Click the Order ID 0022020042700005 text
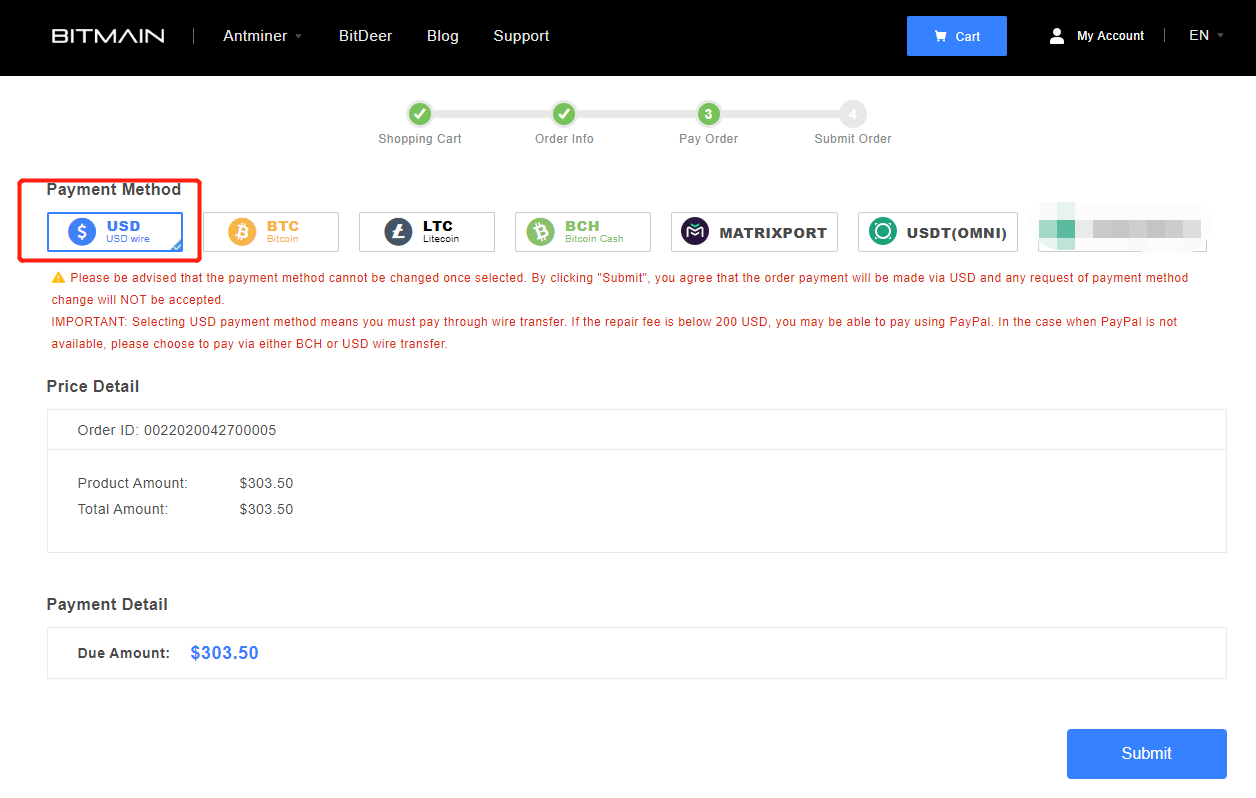Screen dimensions: 1256x798 (x=177, y=431)
